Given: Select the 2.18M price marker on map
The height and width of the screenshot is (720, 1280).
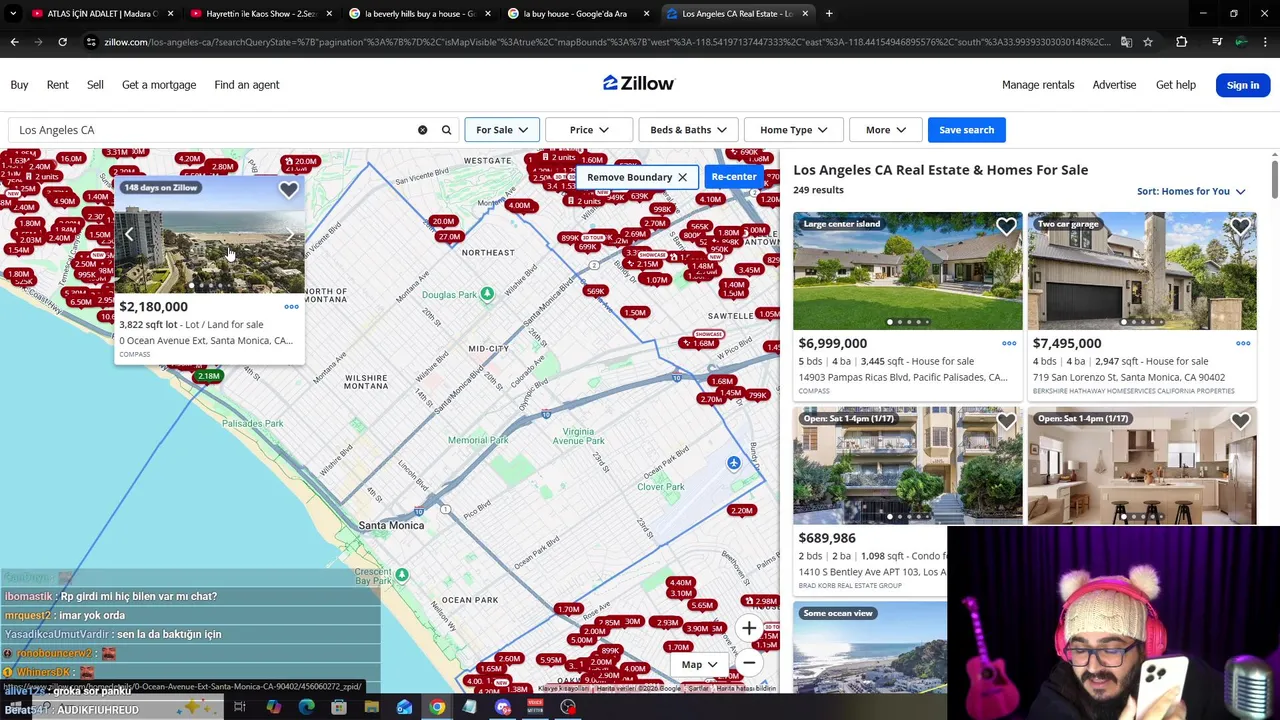Looking at the screenshot, I should 208,376.
